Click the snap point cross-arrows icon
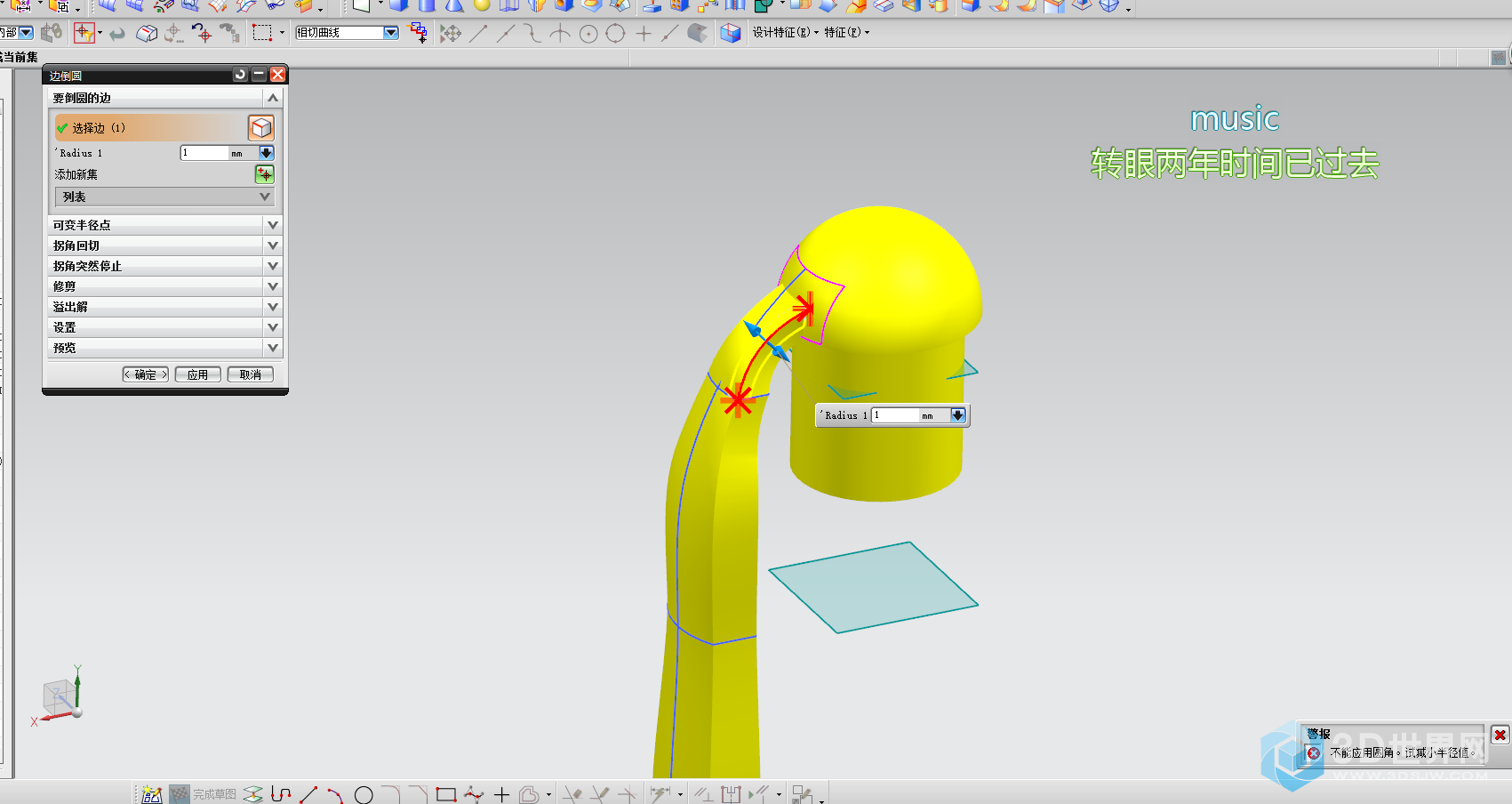The height and width of the screenshot is (804, 1512). point(451,34)
